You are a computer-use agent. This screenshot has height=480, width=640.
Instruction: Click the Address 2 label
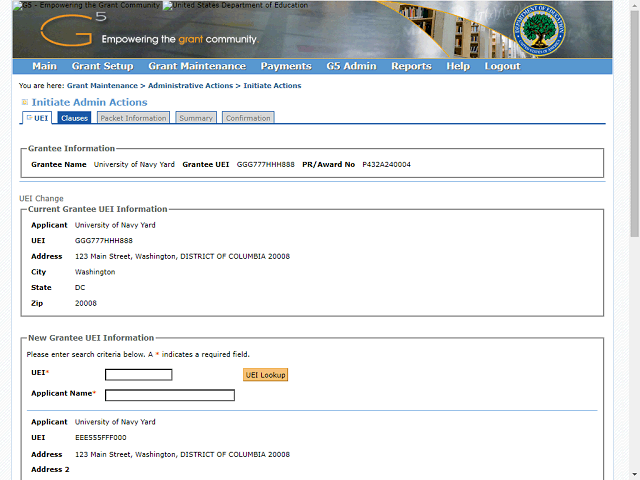(50, 469)
